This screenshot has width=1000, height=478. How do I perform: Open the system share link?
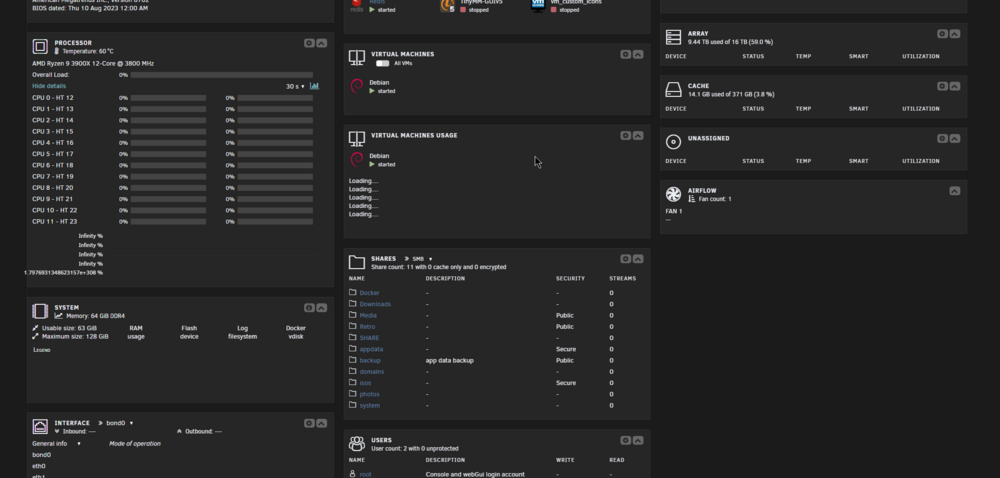[x=370, y=405]
